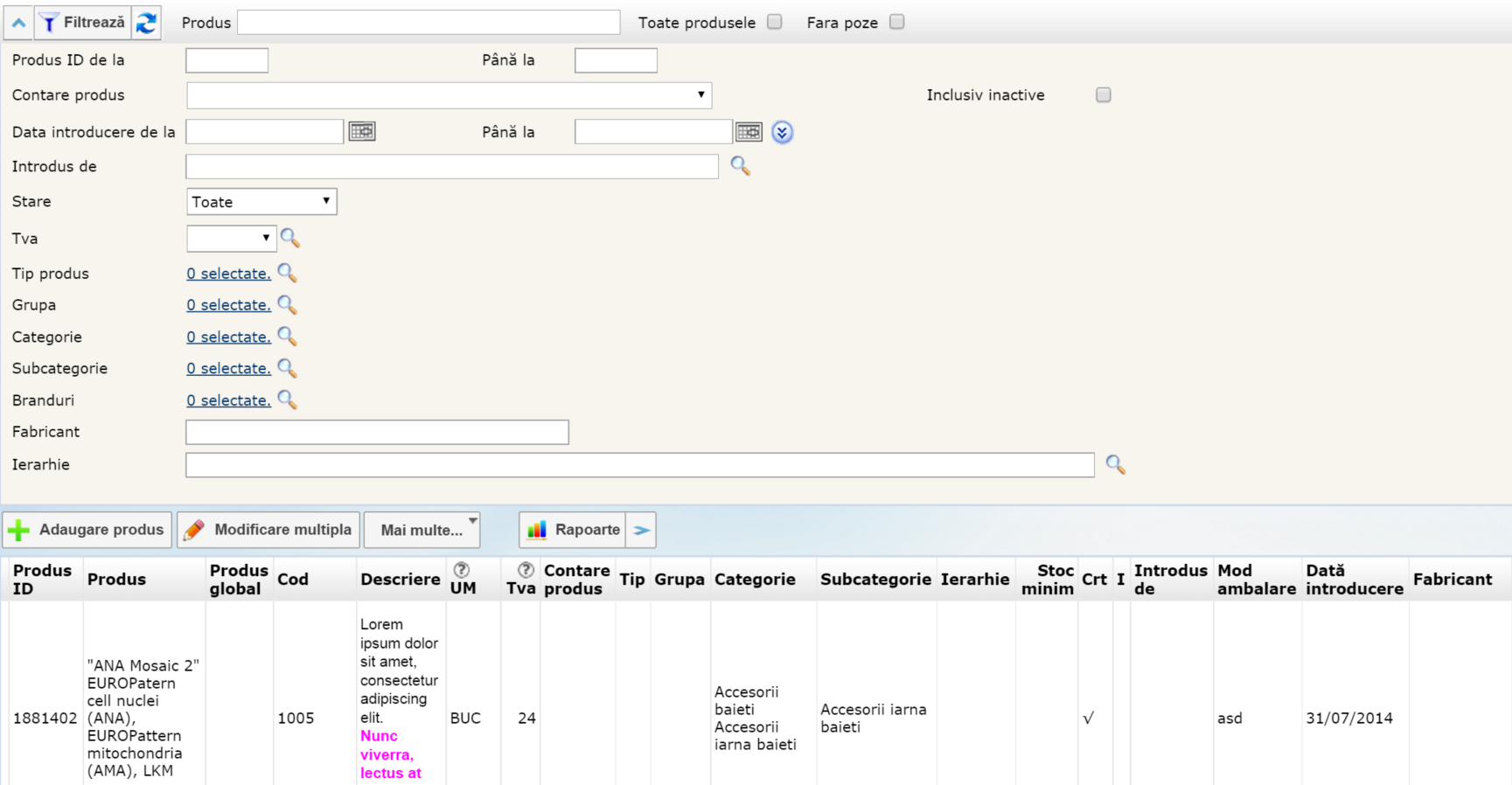Check the Inclusiv inactive checkbox
1512x785 pixels.
click(1104, 94)
